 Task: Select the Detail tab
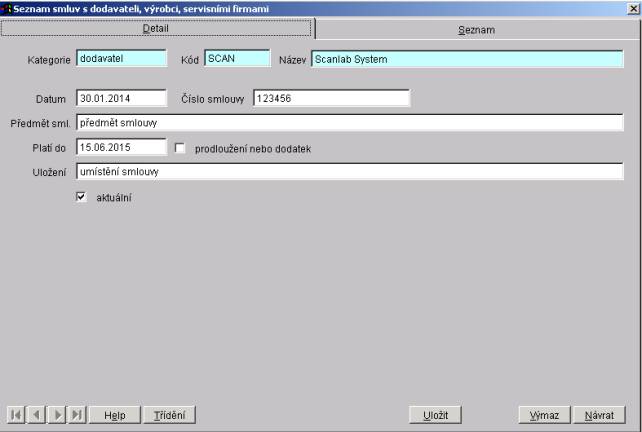tap(156, 30)
